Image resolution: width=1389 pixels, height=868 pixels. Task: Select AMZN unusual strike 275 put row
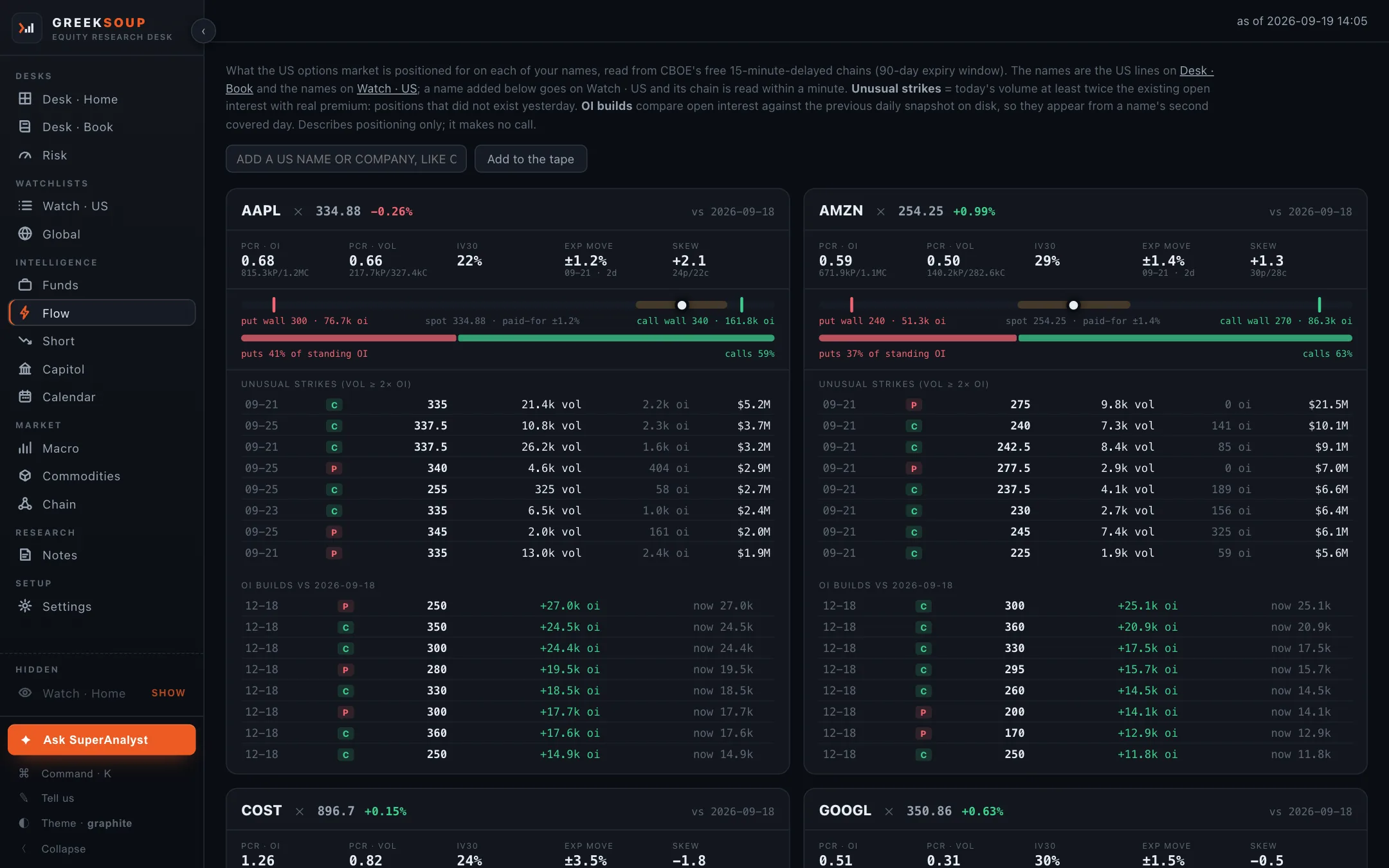point(1085,404)
